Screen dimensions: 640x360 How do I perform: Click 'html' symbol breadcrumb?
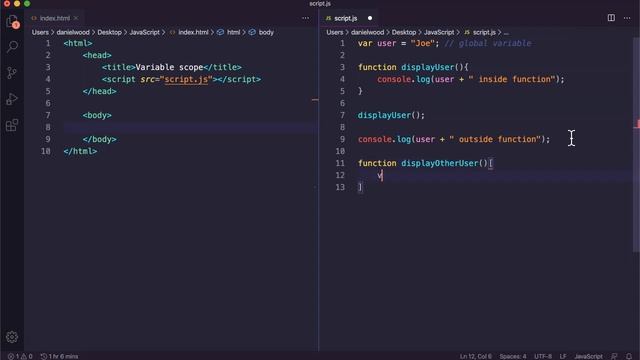[x=229, y=32]
